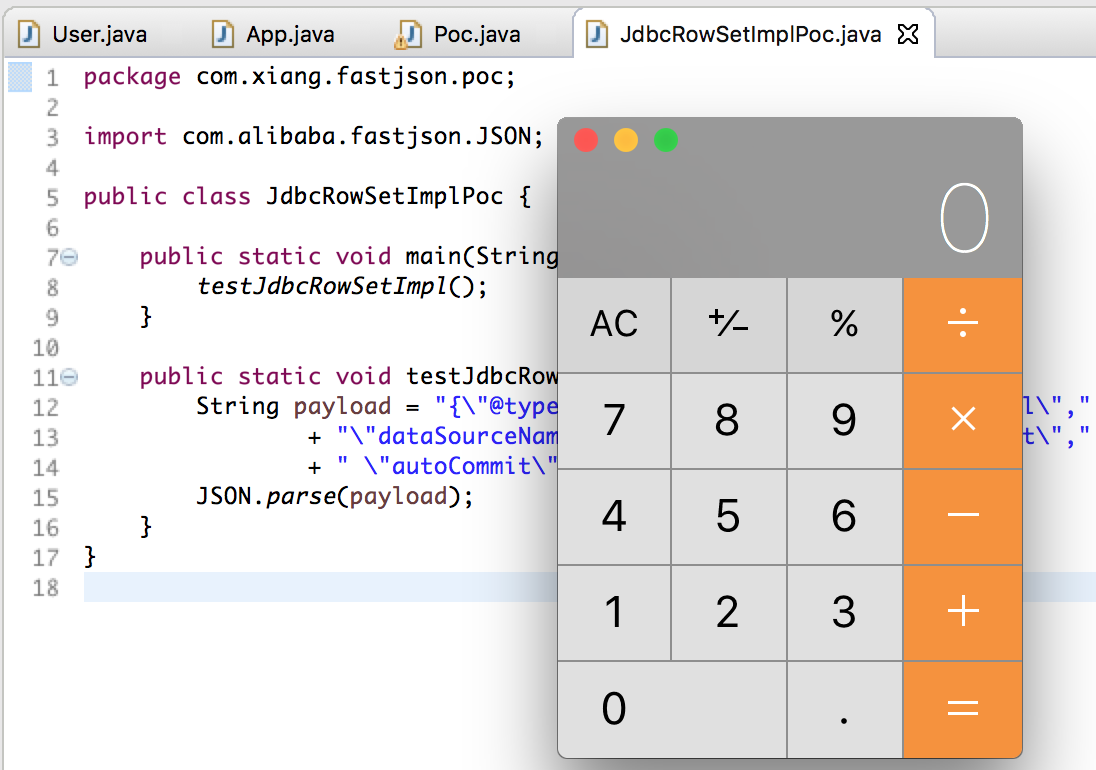1096x770 pixels.
Task: Tap the 9 key on Calculator
Action: point(844,420)
